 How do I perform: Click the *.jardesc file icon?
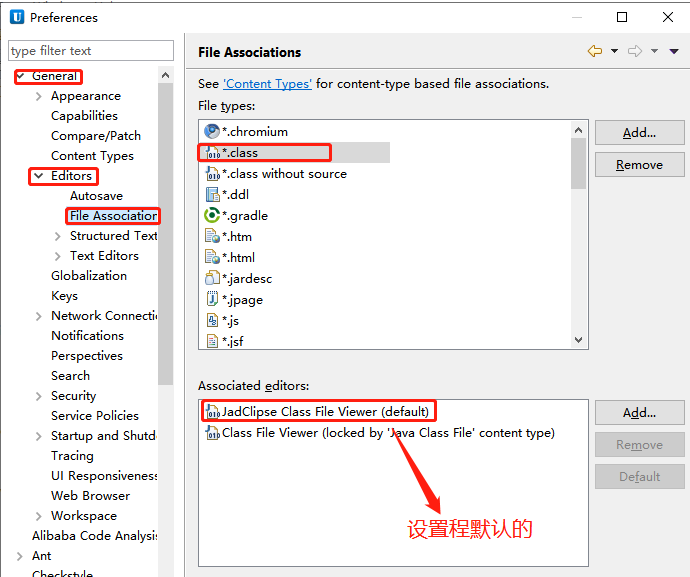coord(213,278)
